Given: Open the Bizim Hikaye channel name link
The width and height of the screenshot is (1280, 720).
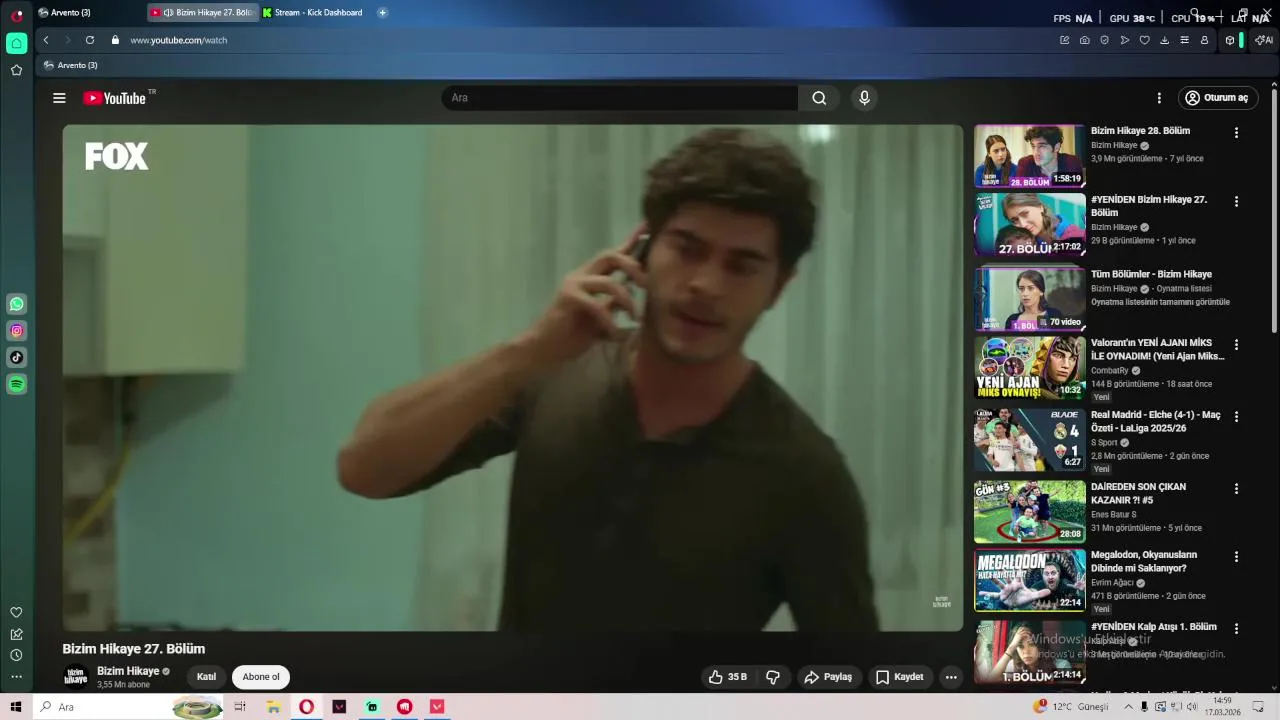Looking at the screenshot, I should 128,671.
